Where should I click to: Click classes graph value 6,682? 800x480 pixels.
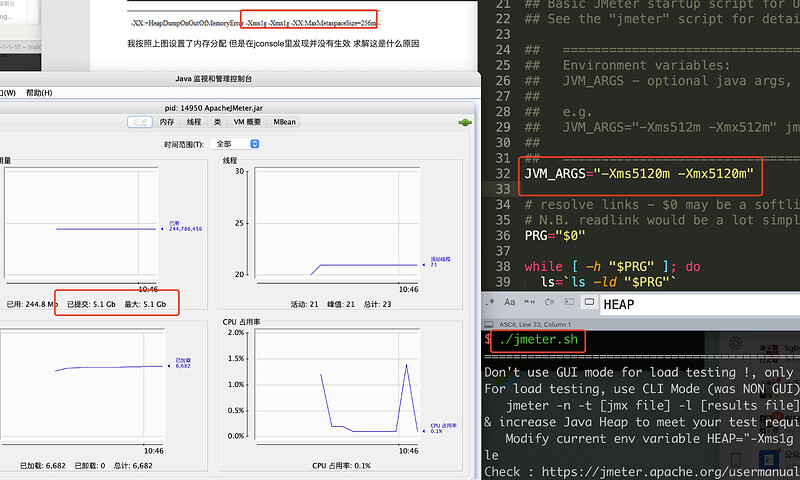[183, 366]
